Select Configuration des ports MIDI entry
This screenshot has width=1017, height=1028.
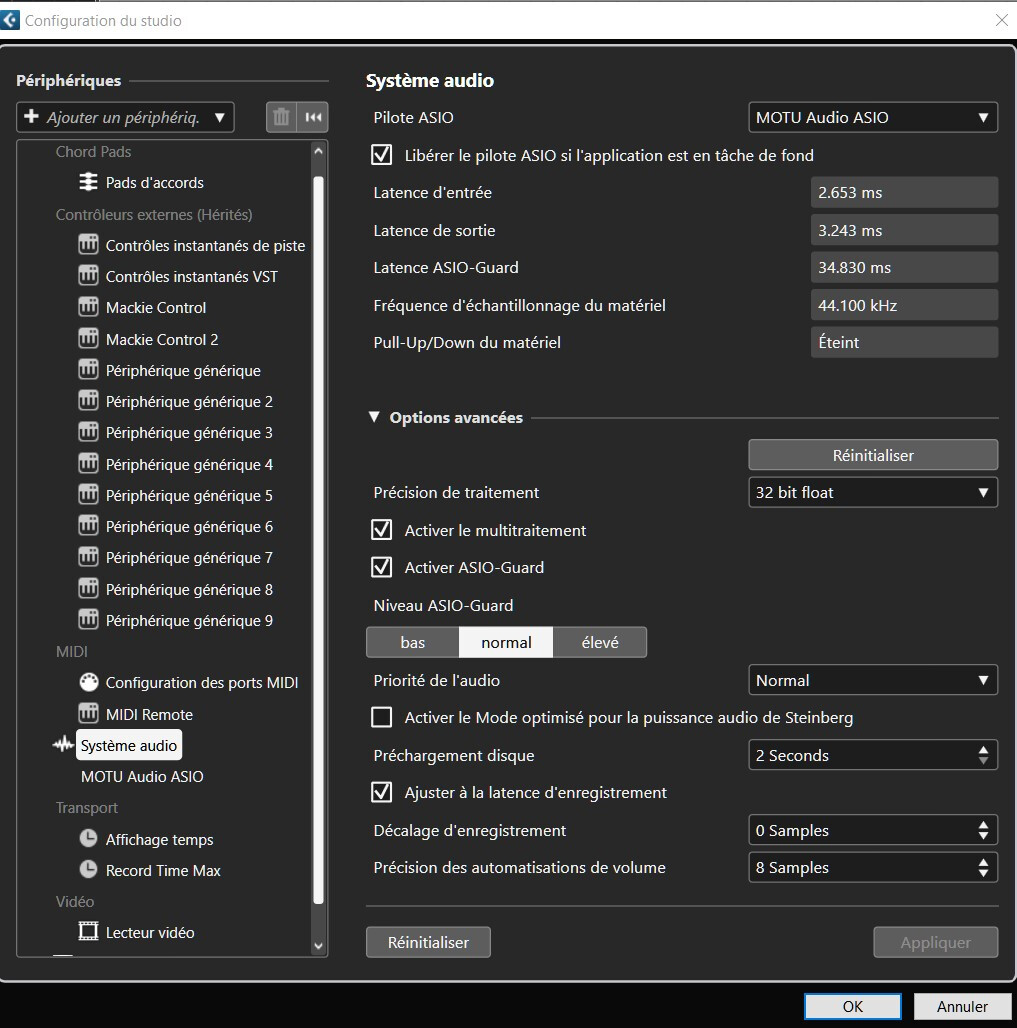click(202, 682)
